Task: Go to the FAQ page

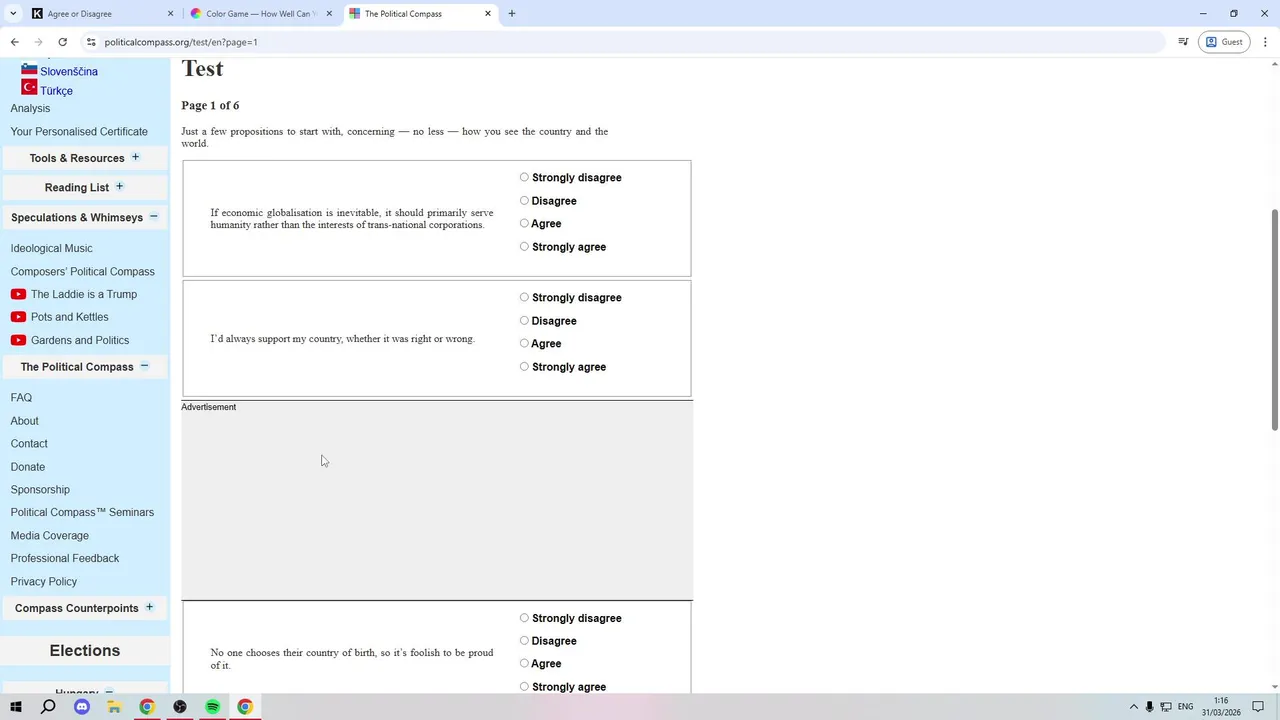Action: pyautogui.click(x=21, y=397)
